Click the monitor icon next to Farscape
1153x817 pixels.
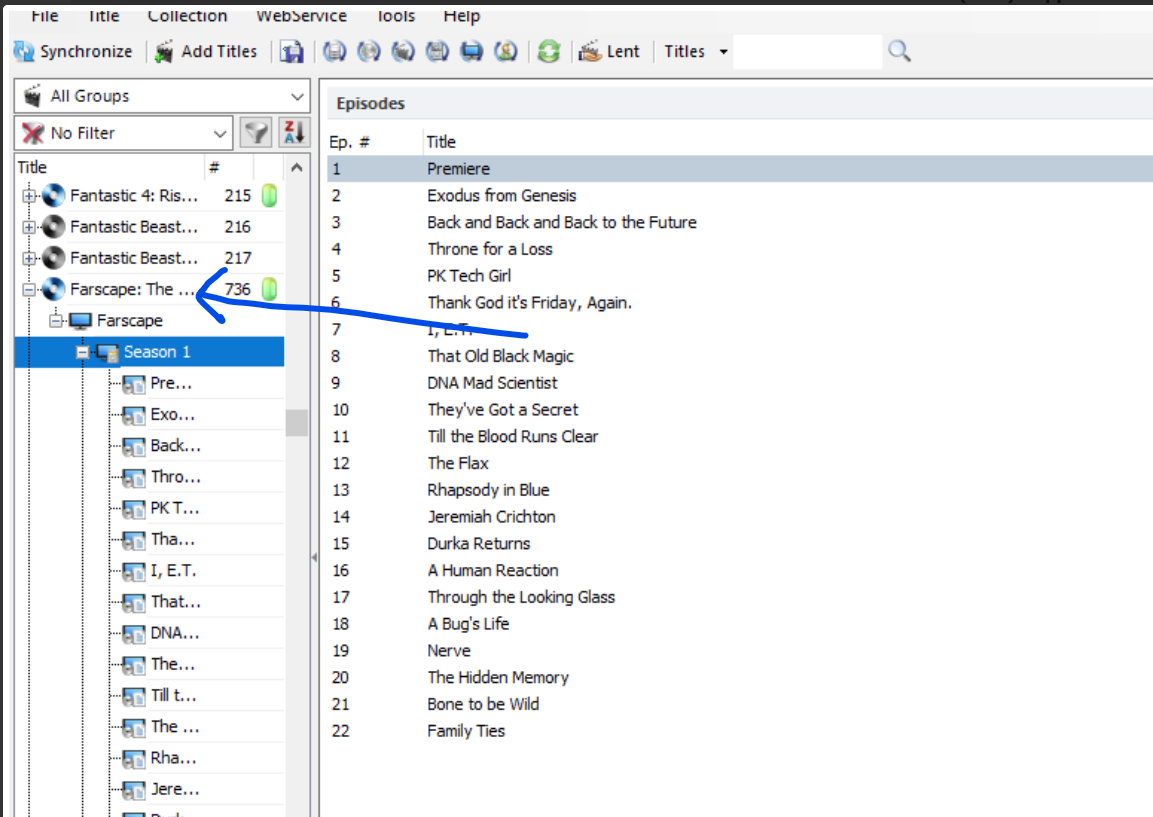click(x=80, y=321)
